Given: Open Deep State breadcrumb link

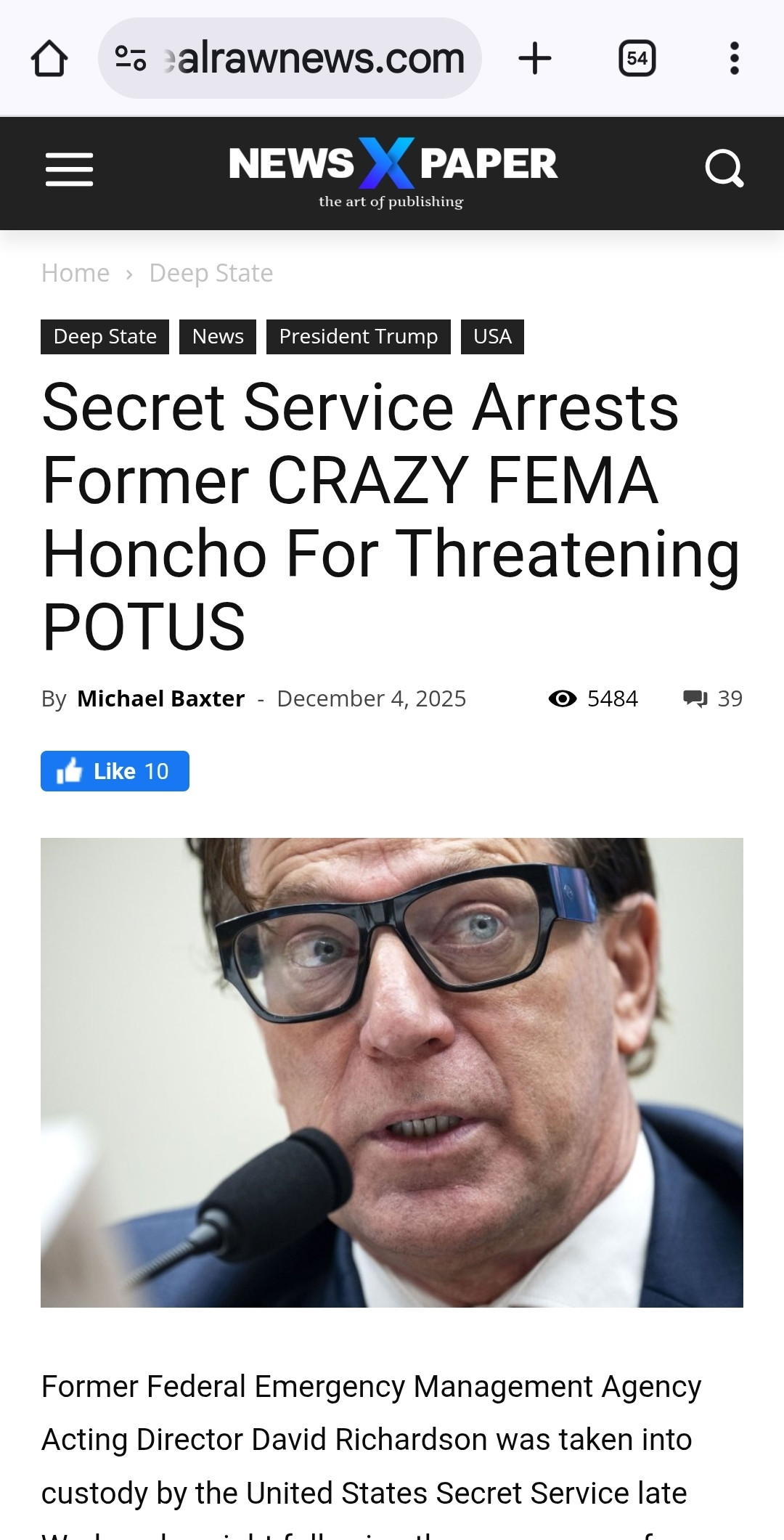Looking at the screenshot, I should coord(211,273).
